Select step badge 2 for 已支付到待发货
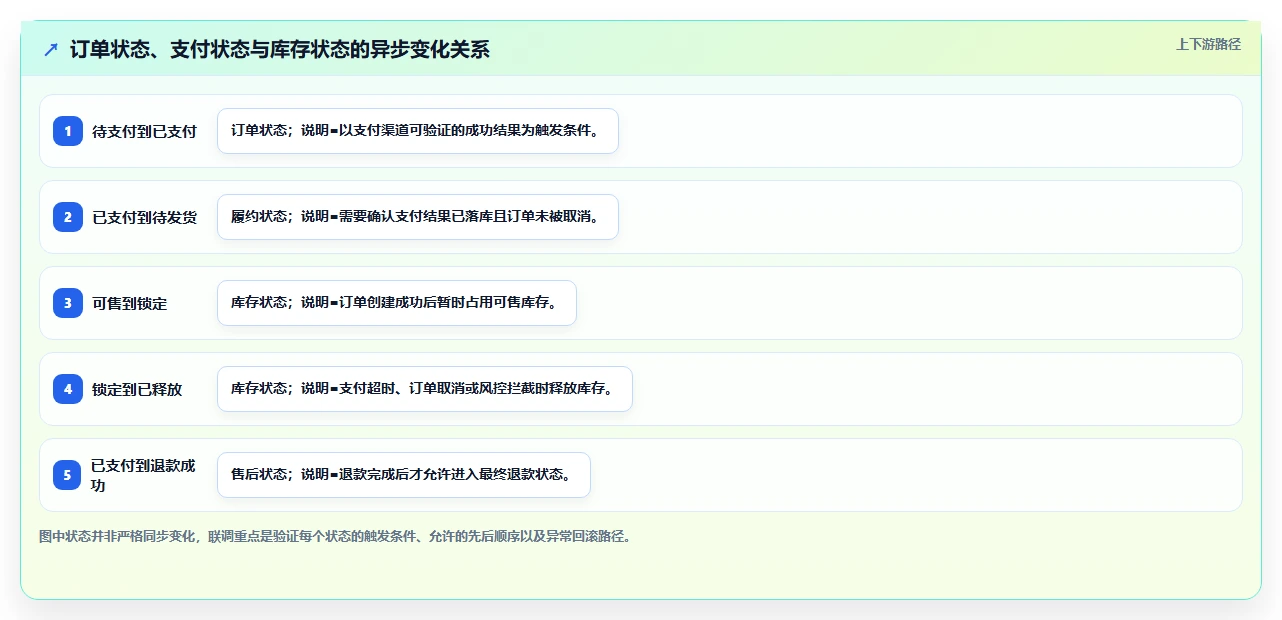 (x=68, y=217)
